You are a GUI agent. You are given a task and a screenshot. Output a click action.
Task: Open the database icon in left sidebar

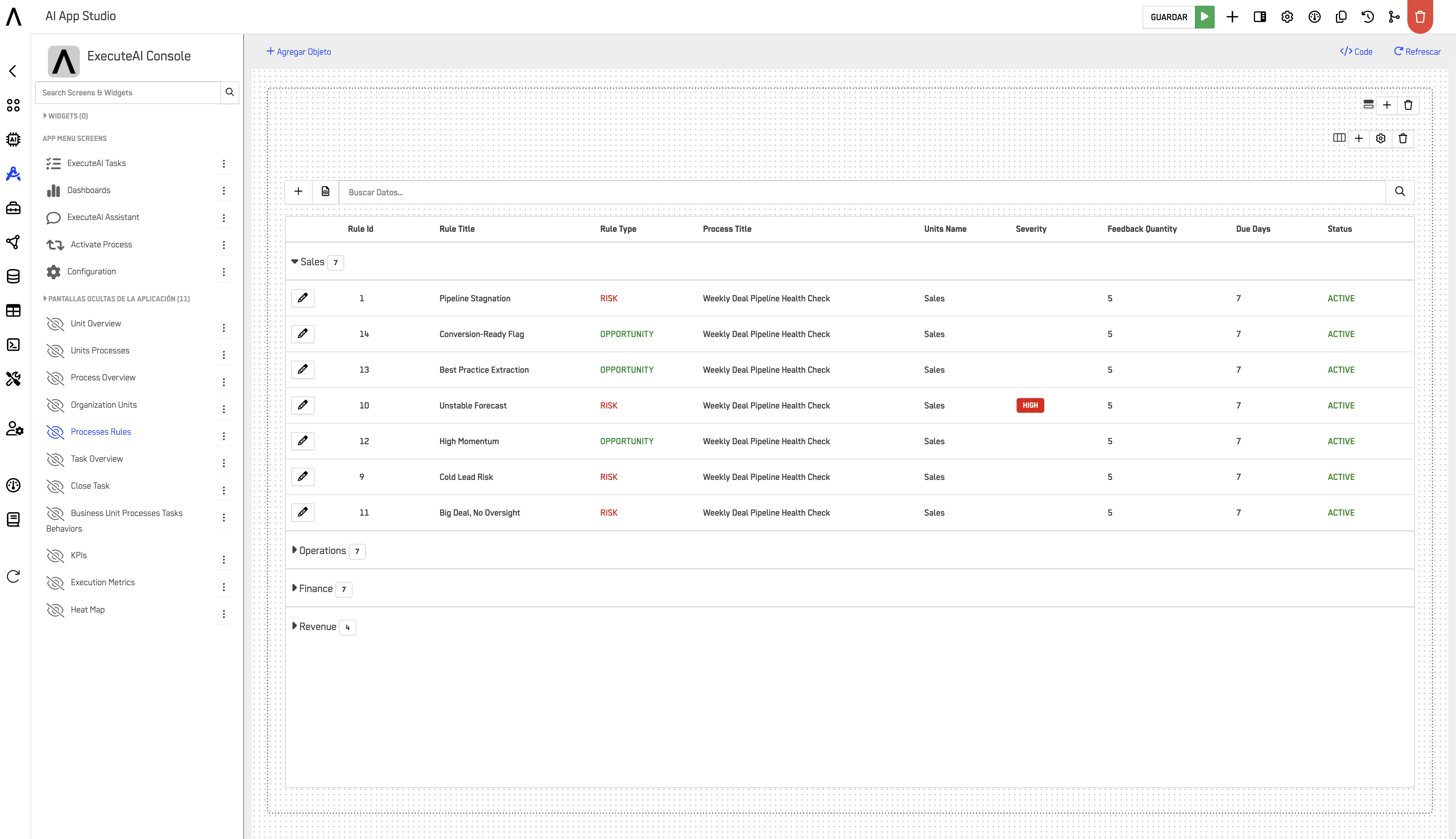(x=13, y=276)
